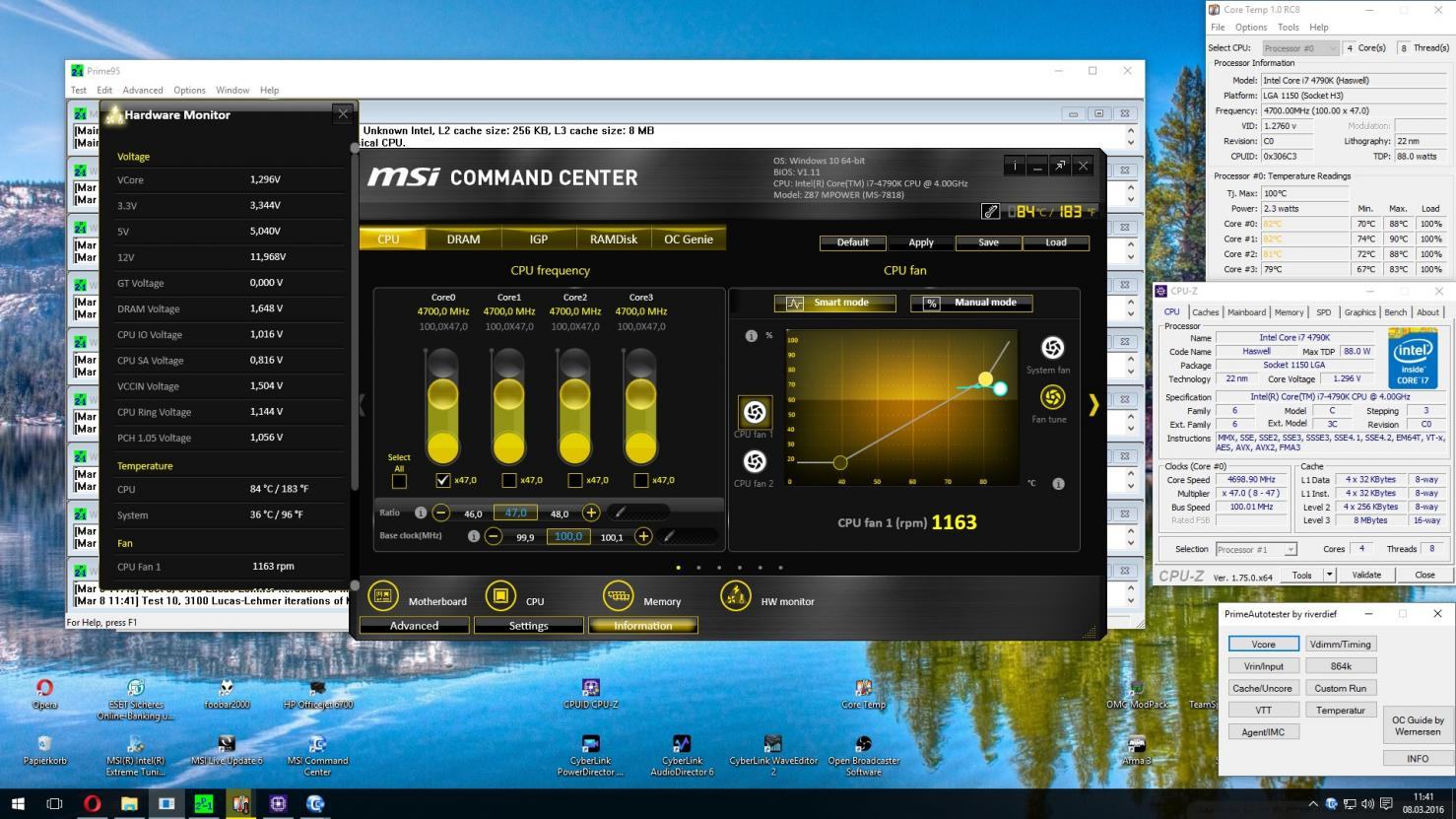The width and height of the screenshot is (1456, 819).
Task: Open Task View in the taskbar
Action: (x=54, y=803)
